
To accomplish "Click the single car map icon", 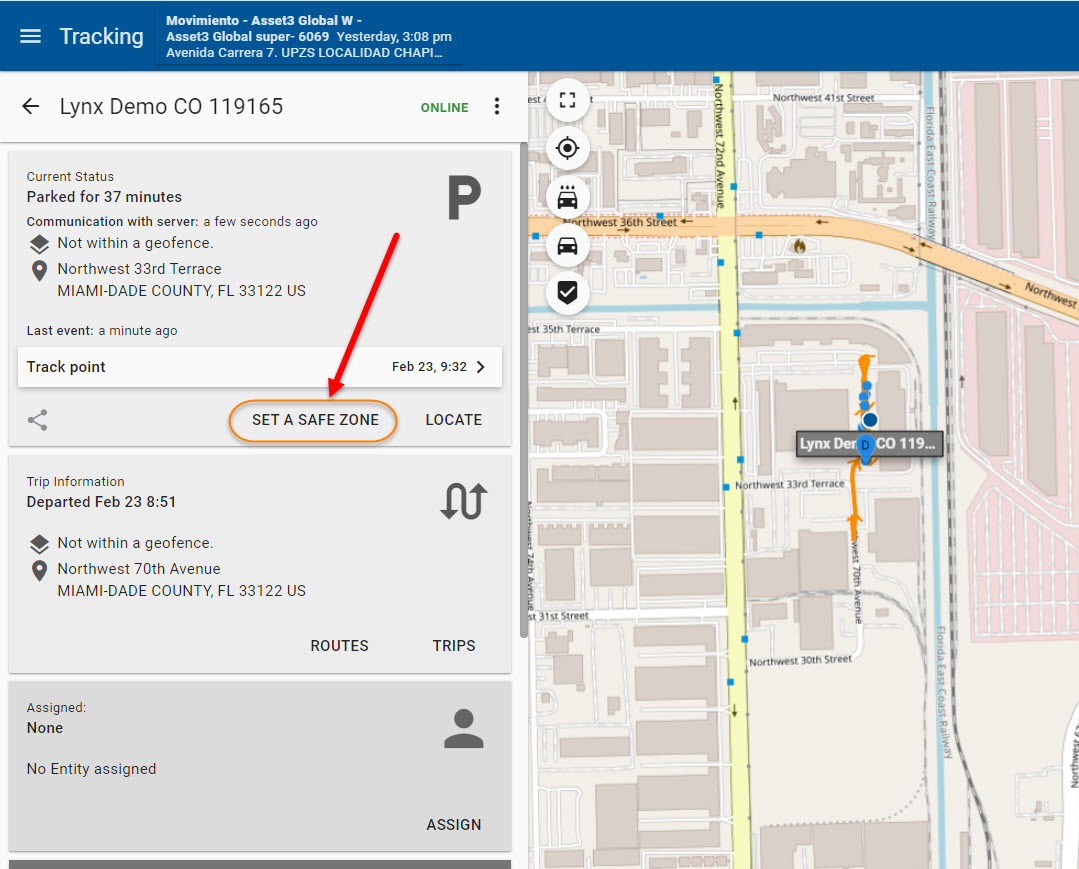I will (x=567, y=245).
